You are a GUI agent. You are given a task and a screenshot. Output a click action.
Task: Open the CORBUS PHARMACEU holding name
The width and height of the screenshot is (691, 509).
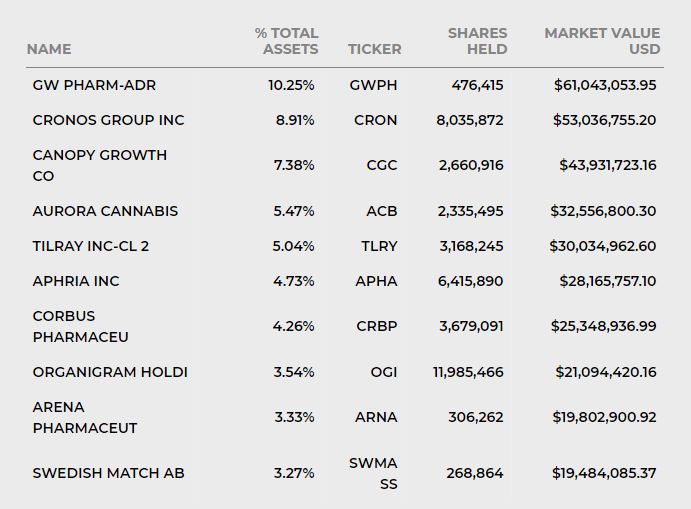[x=80, y=326]
